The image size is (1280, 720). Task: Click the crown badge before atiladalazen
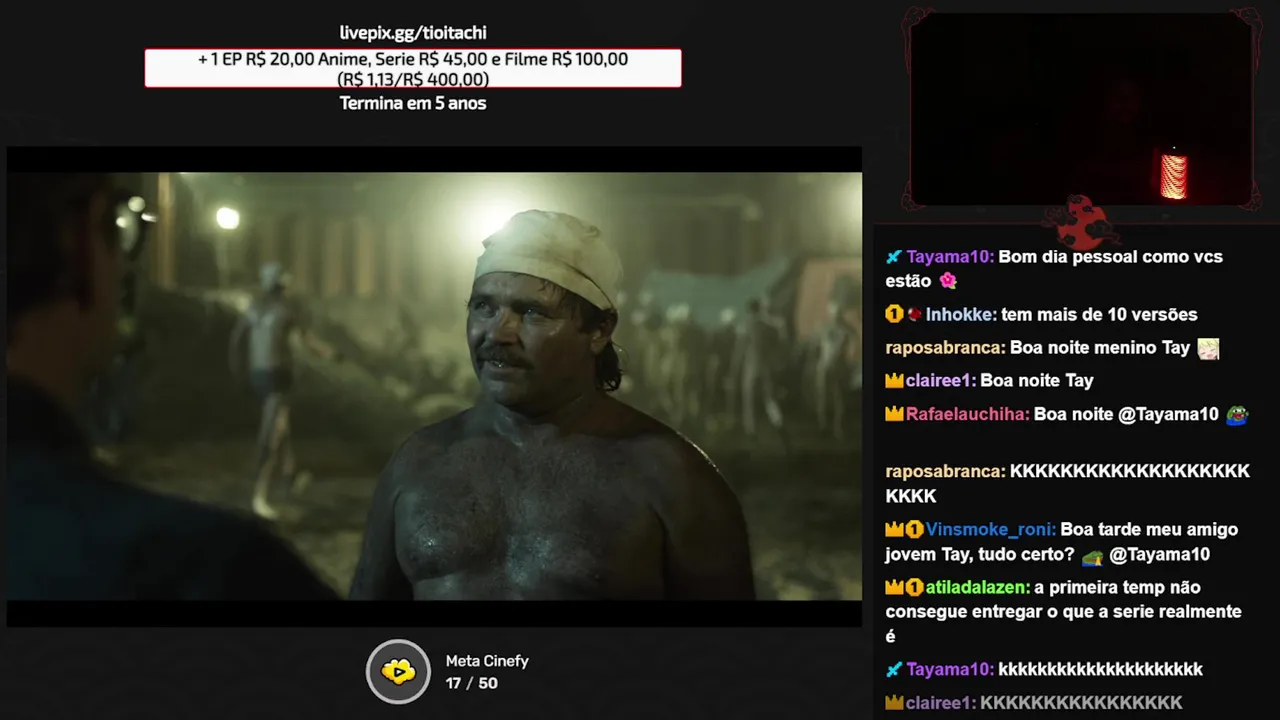point(894,588)
